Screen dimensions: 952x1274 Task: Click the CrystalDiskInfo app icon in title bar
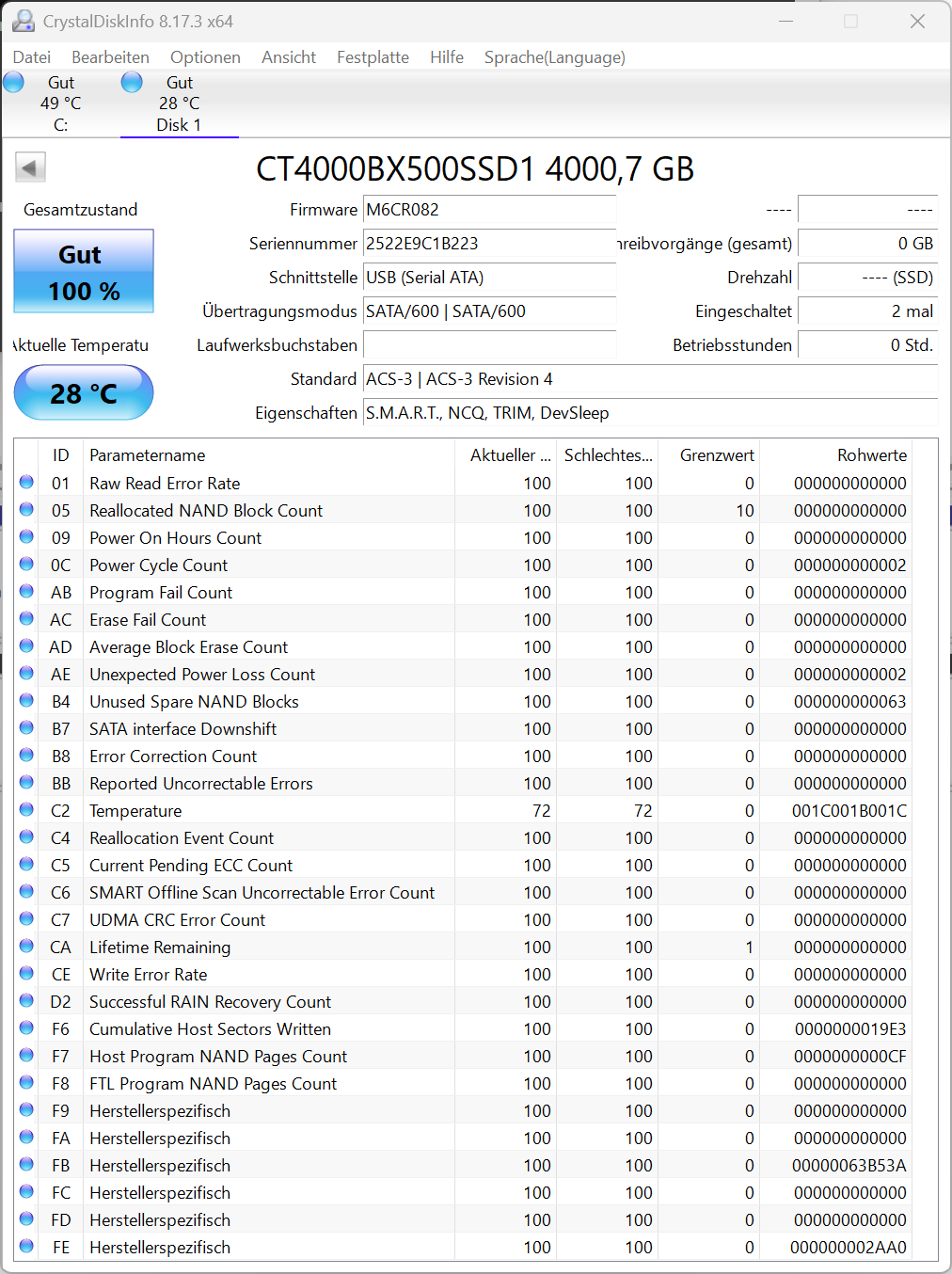(x=23, y=21)
